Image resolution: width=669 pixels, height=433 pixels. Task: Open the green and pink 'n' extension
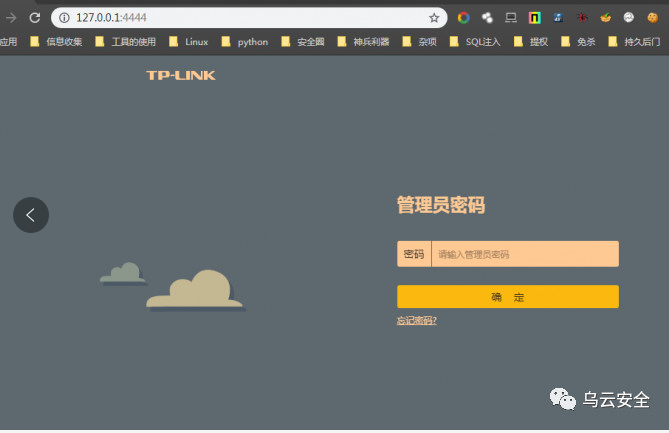point(535,17)
